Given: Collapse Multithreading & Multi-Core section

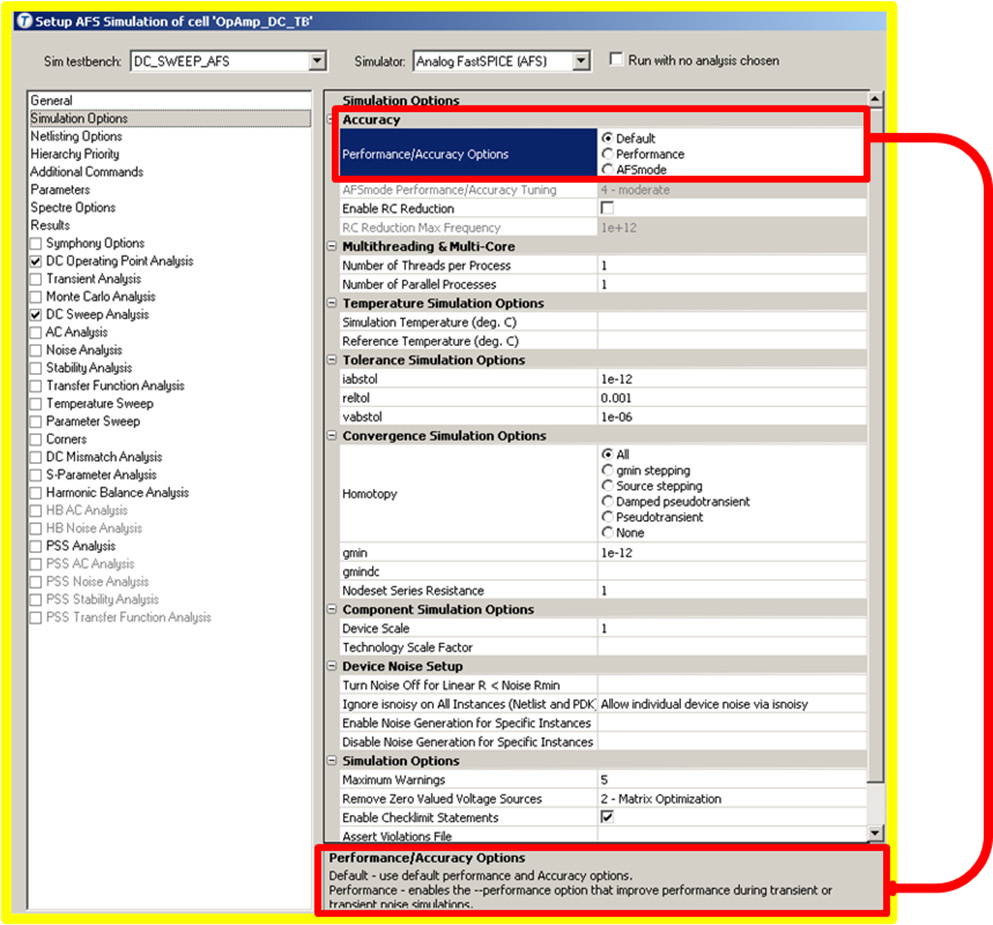Looking at the screenshot, I should (331, 246).
